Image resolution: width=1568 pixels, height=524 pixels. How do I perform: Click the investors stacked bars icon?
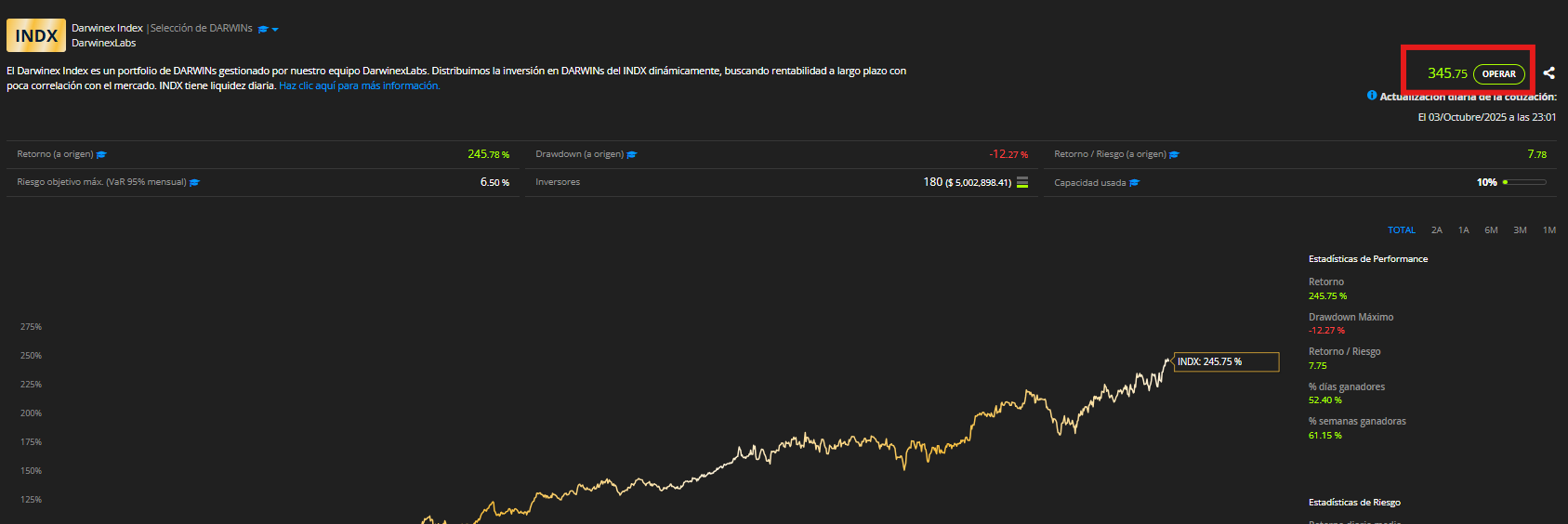(x=1022, y=182)
